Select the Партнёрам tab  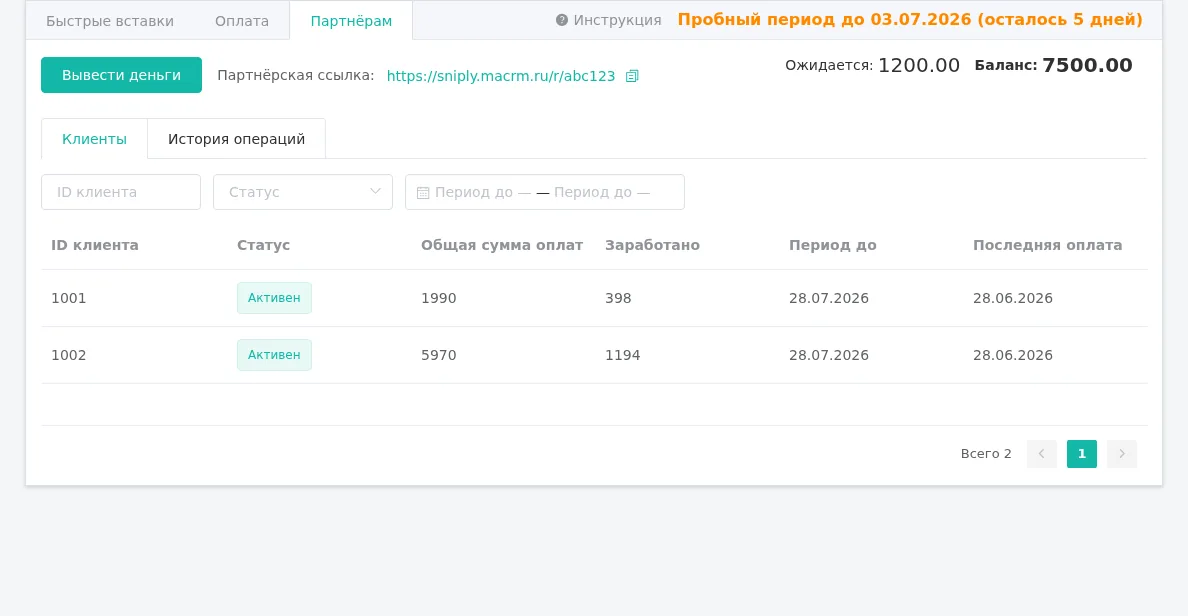pyautogui.click(x=352, y=21)
